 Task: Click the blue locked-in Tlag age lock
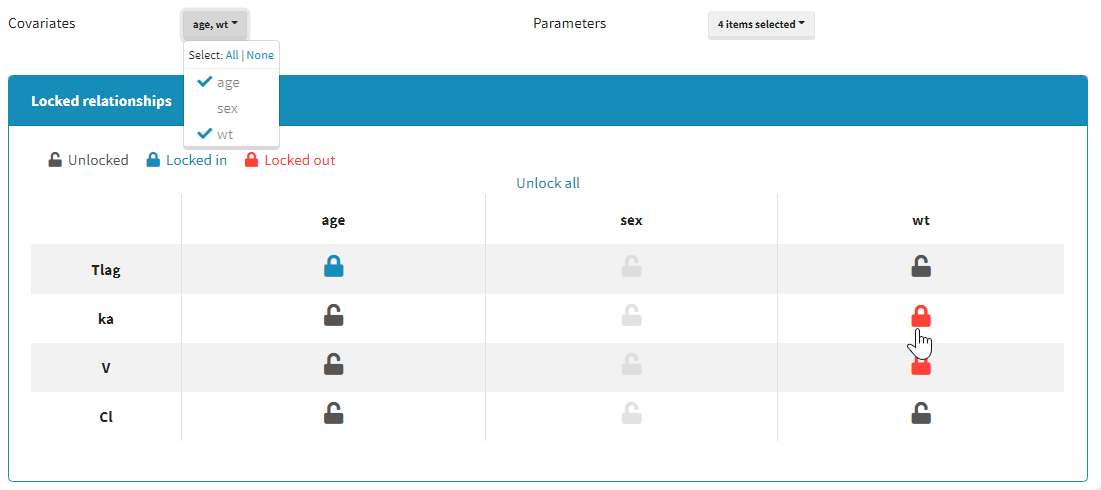(x=334, y=266)
